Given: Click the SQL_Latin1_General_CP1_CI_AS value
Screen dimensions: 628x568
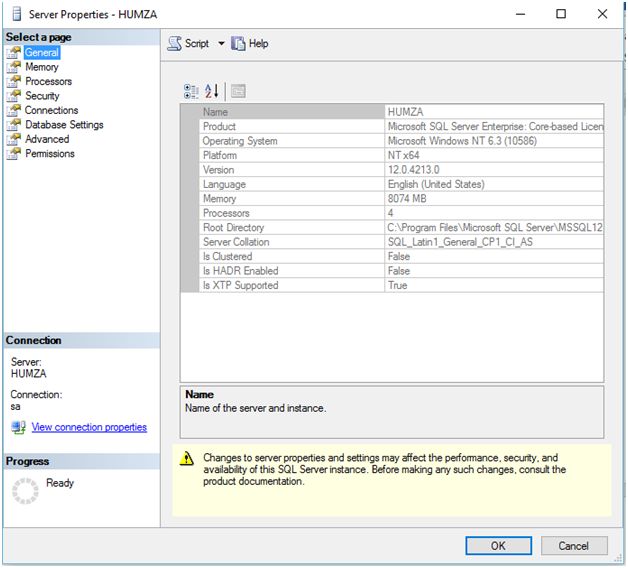Looking at the screenshot, I should click(494, 242).
